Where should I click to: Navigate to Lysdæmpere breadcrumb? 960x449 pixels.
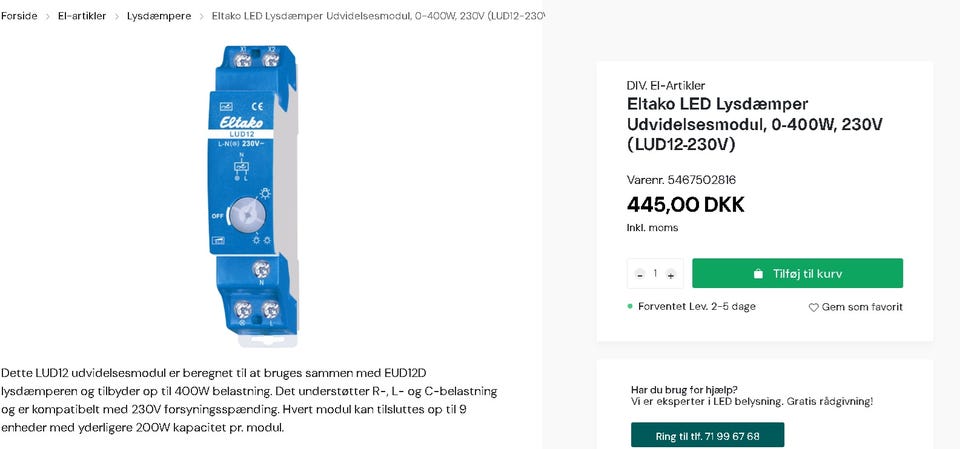[159, 16]
